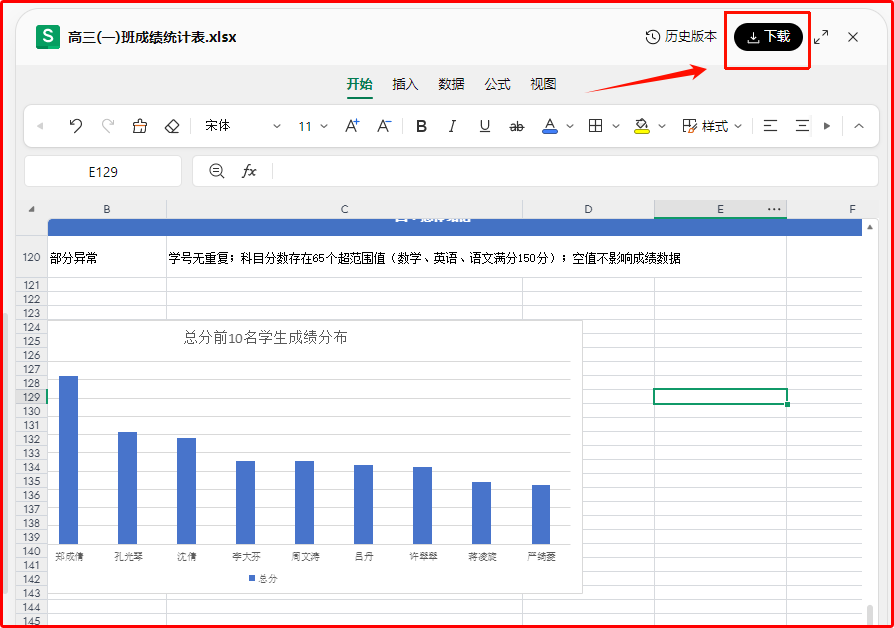Image resolution: width=894 pixels, height=628 pixels.
Task: Click the clear formatting eraser icon
Action: click(170, 126)
